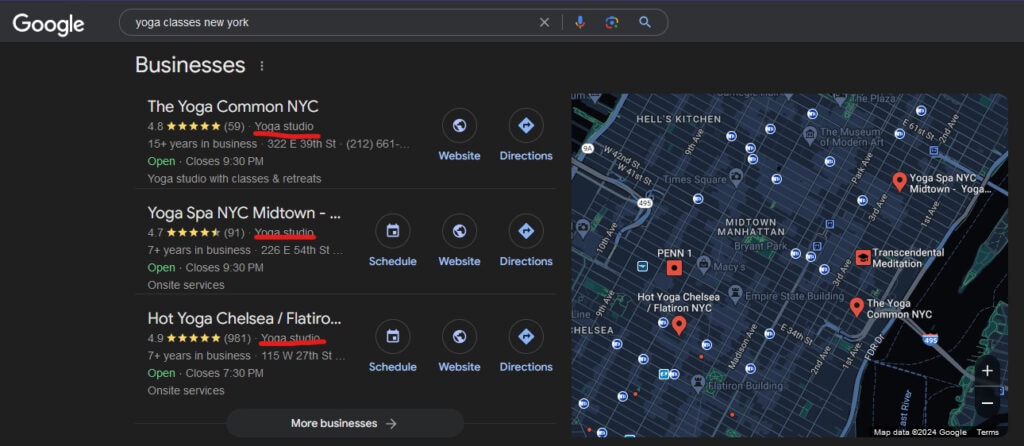Start voice search with the microphone icon
Screen dimensions: 1024x446
[x=580, y=23]
